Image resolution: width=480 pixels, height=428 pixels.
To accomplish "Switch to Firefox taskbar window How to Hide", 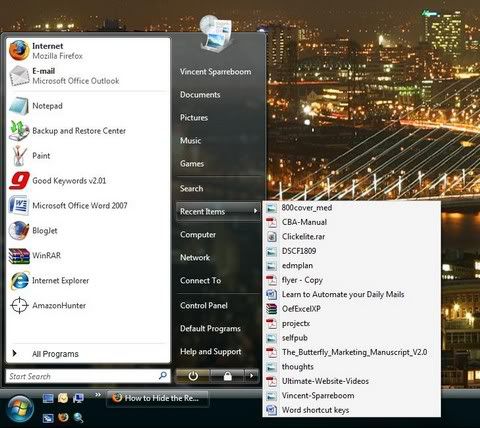I will pyautogui.click(x=157, y=398).
